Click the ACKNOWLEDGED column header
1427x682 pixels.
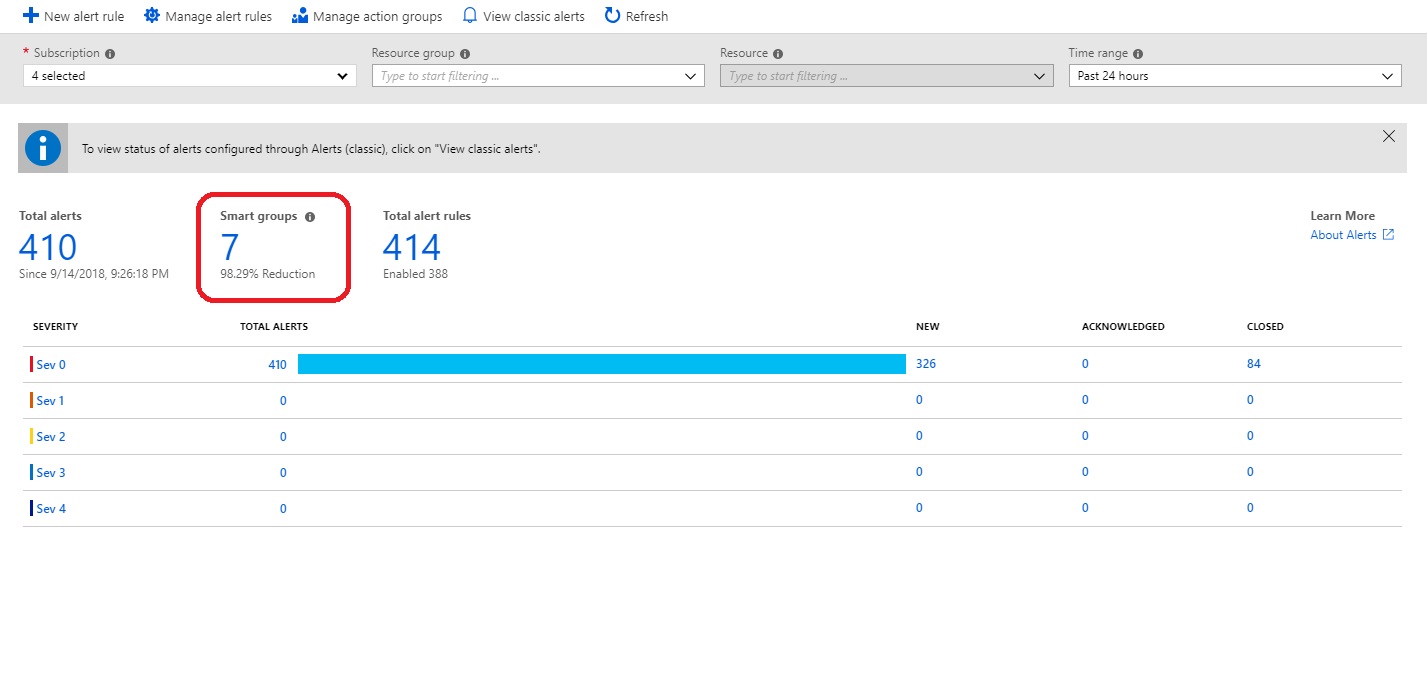click(x=1123, y=327)
